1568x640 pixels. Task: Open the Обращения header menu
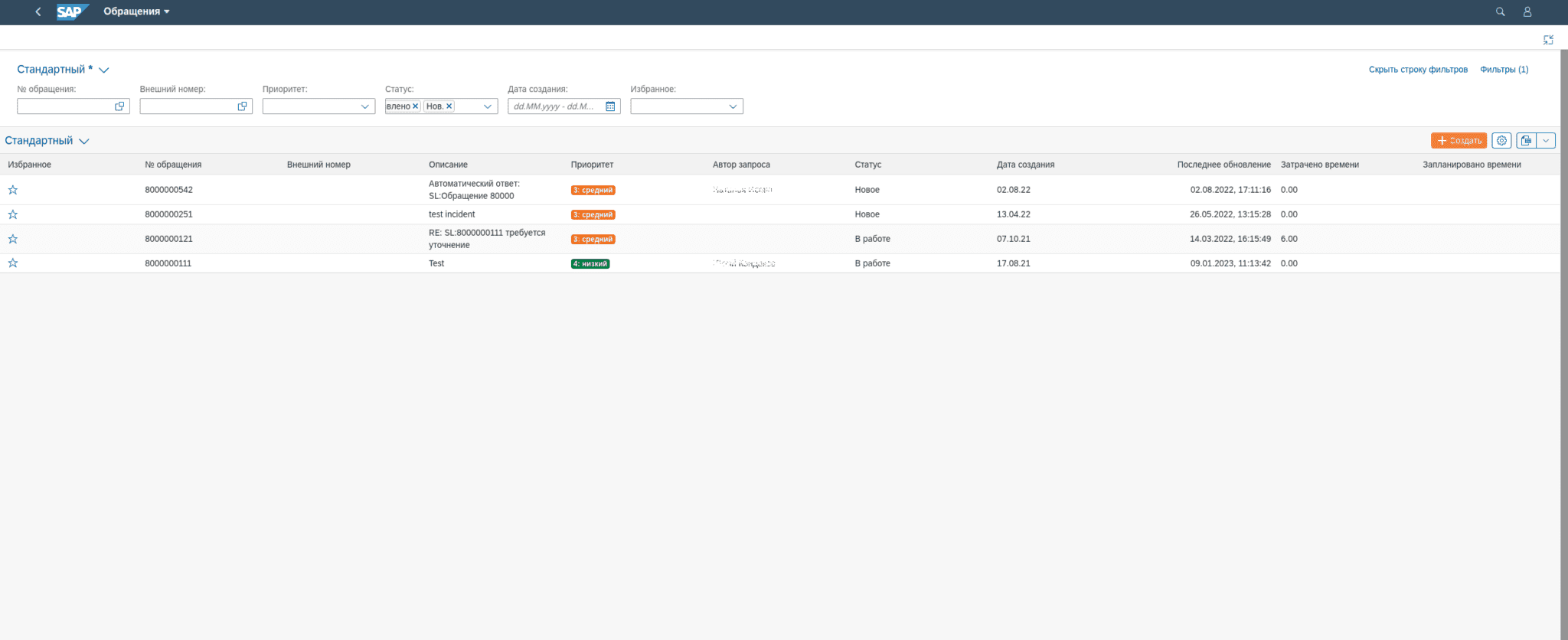[x=136, y=11]
